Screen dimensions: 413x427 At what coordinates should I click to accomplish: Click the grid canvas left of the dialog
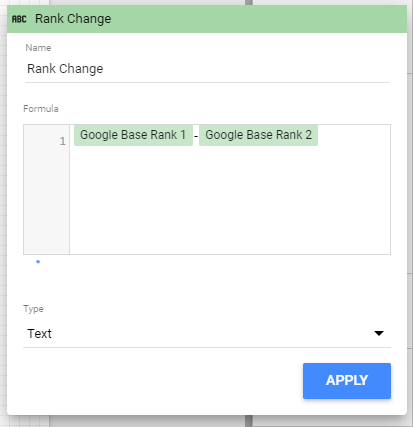(3, 213)
